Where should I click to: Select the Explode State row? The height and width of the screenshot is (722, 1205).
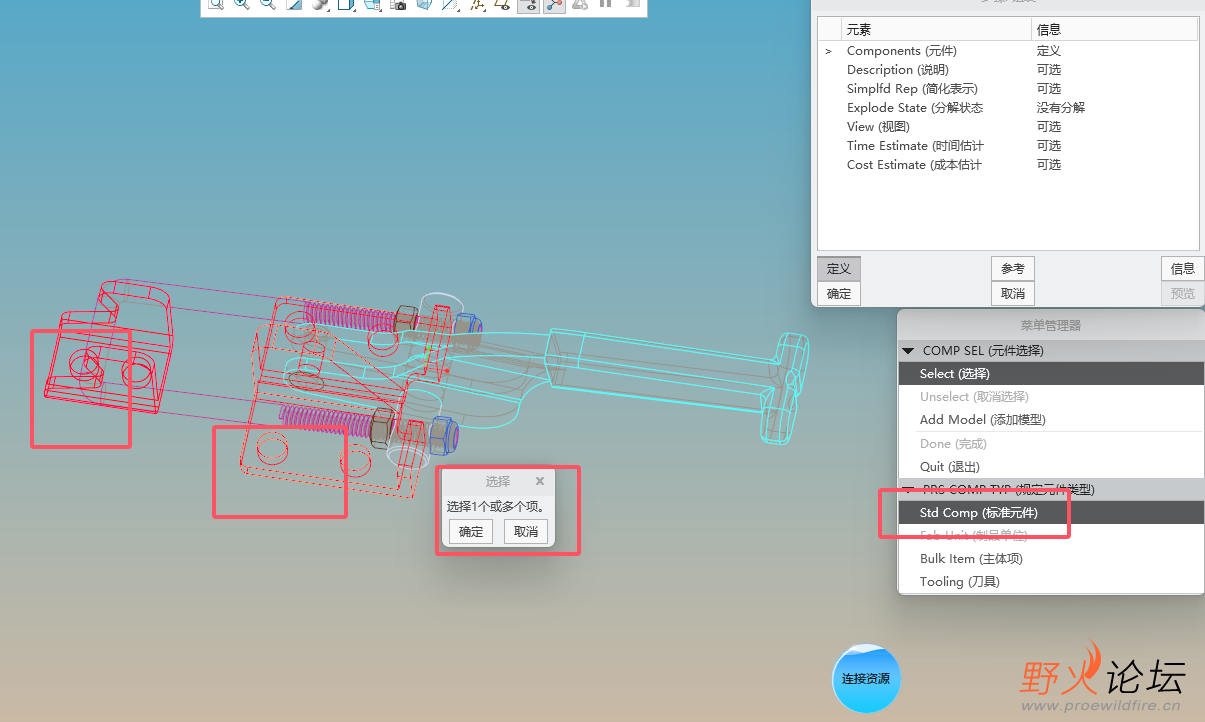click(1008, 108)
